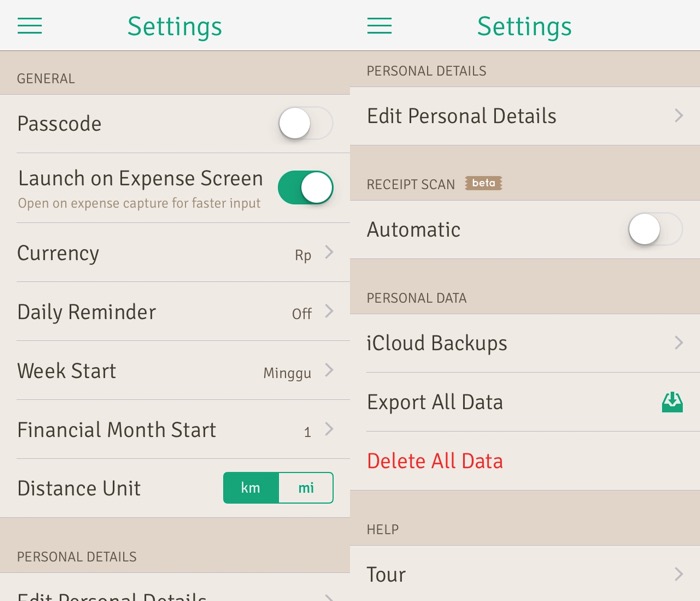Open the iCloud Backups chevron

click(x=679, y=343)
